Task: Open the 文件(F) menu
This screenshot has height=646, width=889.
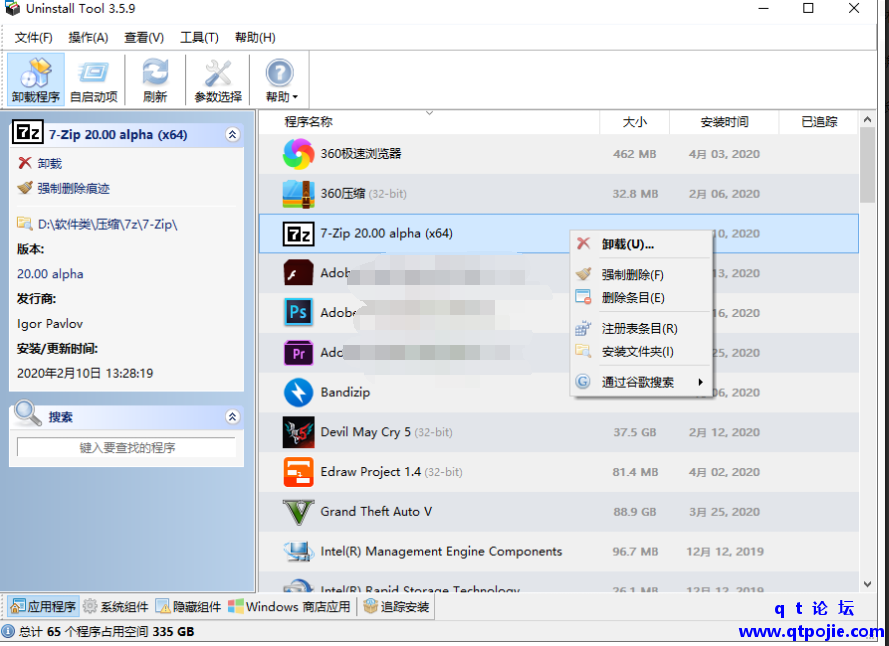Action: 33,37
